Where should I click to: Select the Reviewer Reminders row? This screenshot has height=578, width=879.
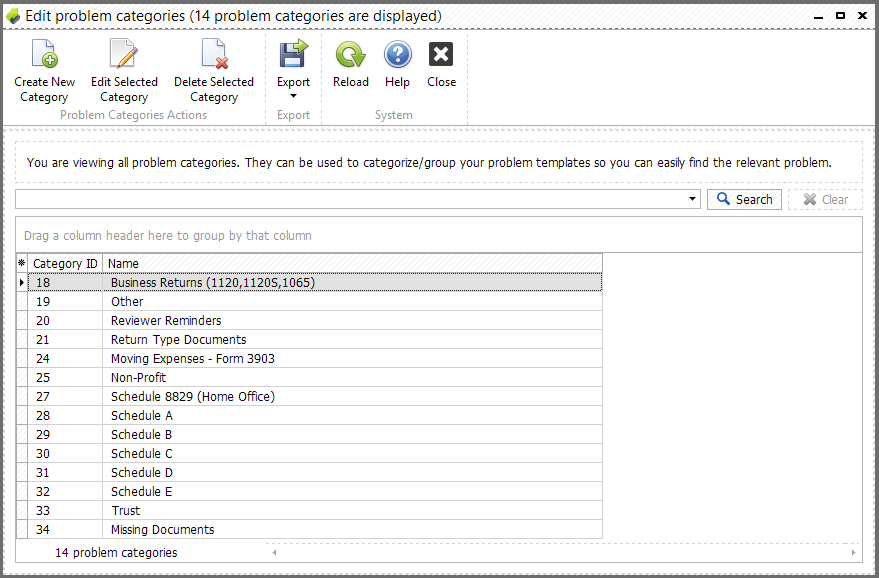click(x=314, y=321)
